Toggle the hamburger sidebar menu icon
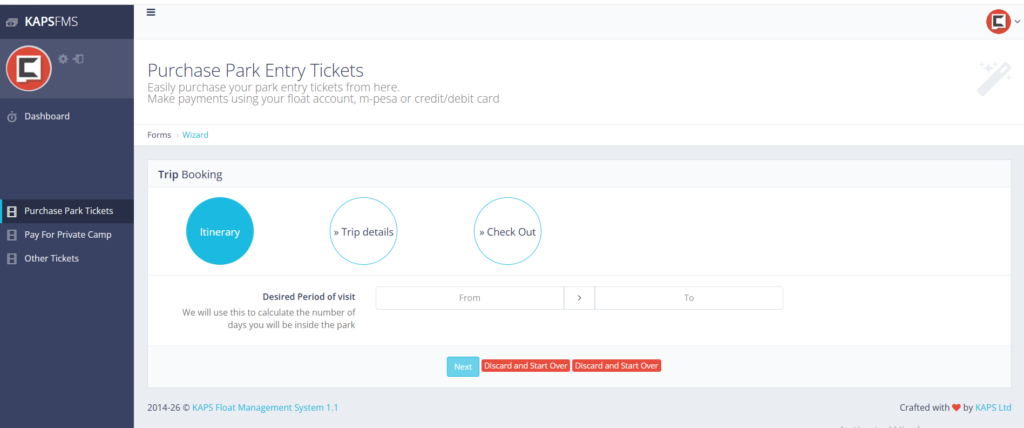Screen dimensions: 1024x428 pos(151,12)
